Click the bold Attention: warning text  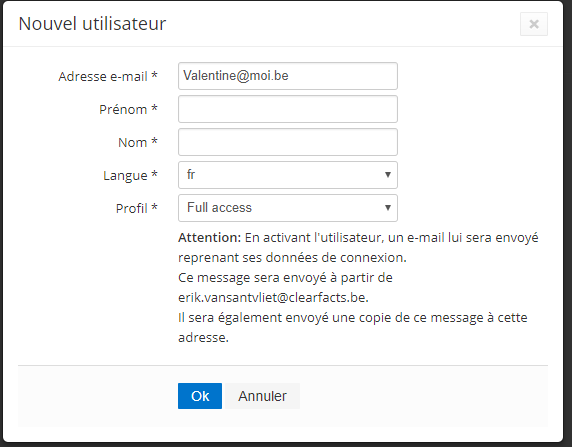tap(209, 238)
